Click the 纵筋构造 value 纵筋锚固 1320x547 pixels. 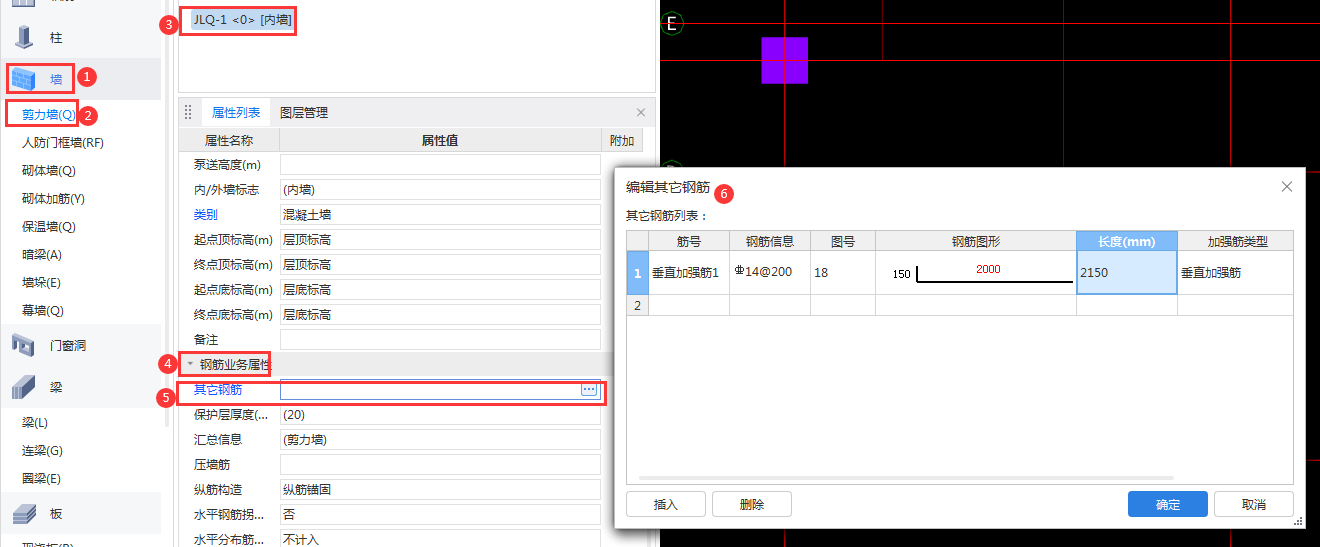click(x=440, y=489)
